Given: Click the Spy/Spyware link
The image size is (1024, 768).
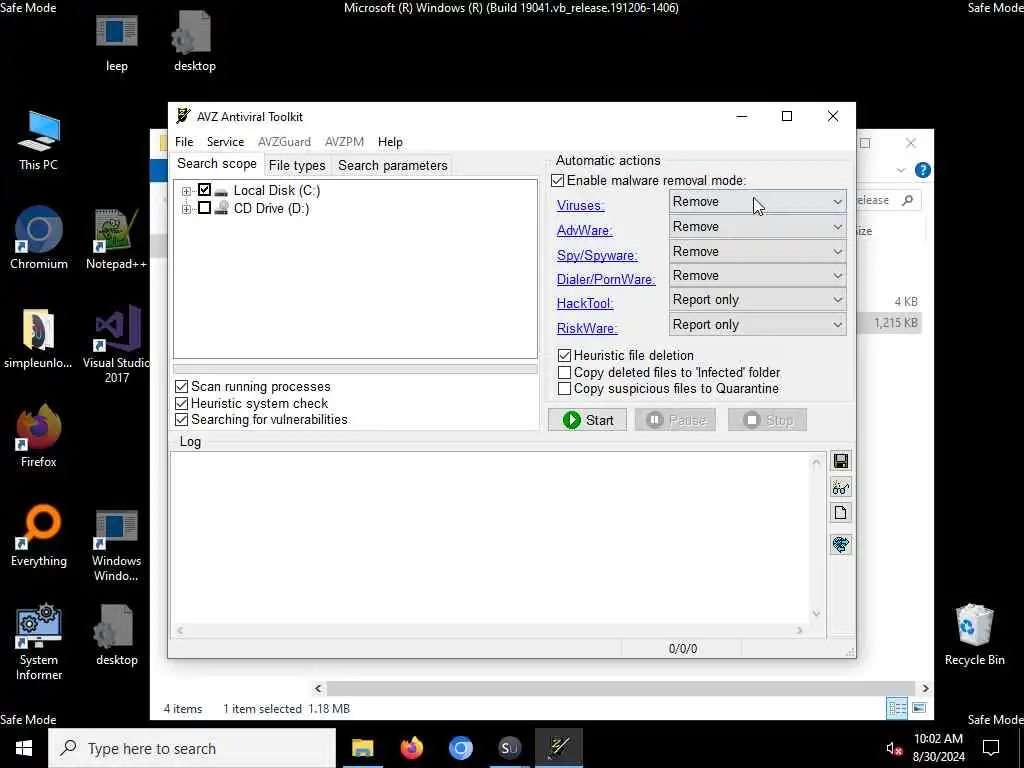Looking at the screenshot, I should click(597, 255).
